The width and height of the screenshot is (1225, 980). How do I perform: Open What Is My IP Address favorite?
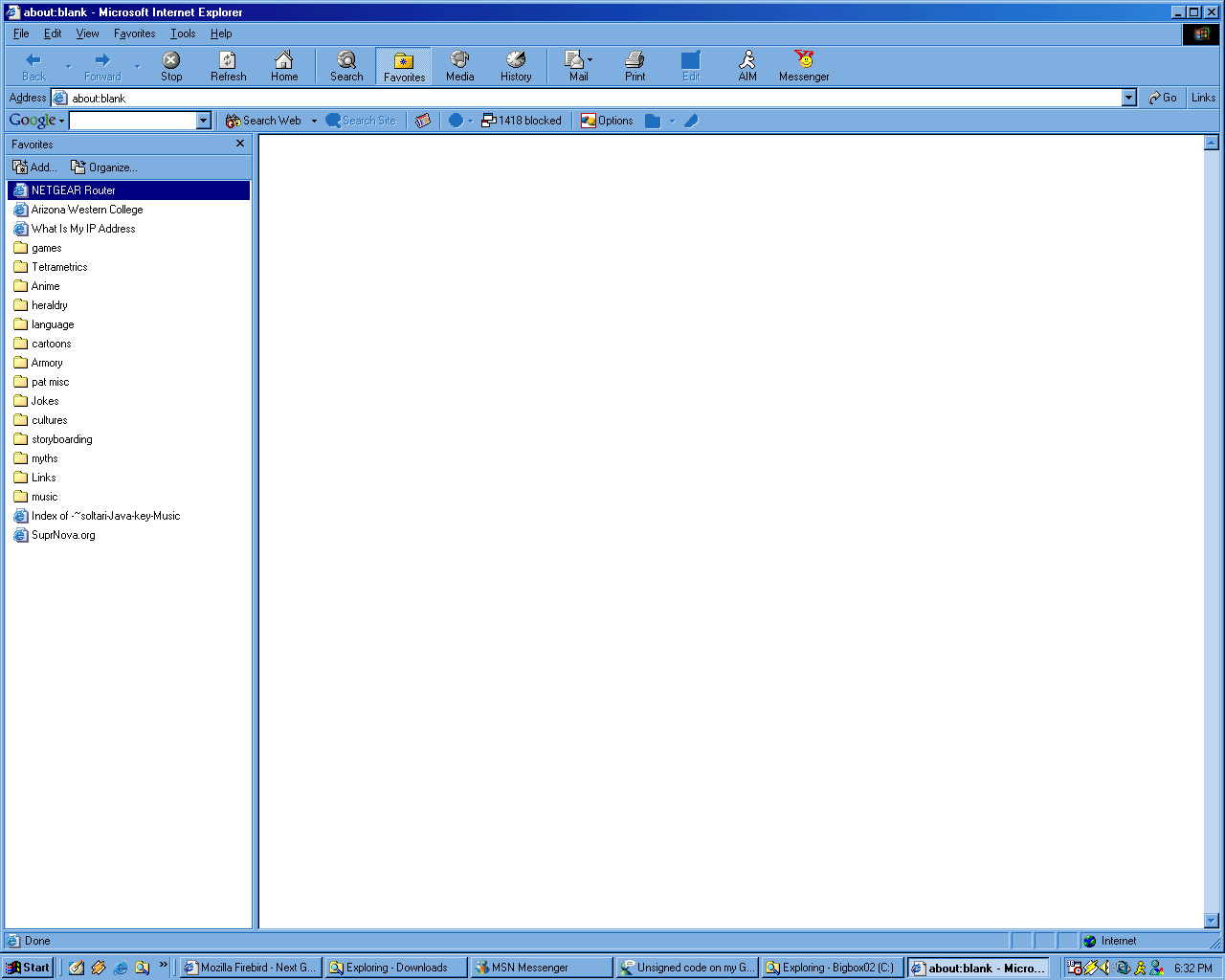coord(128,229)
